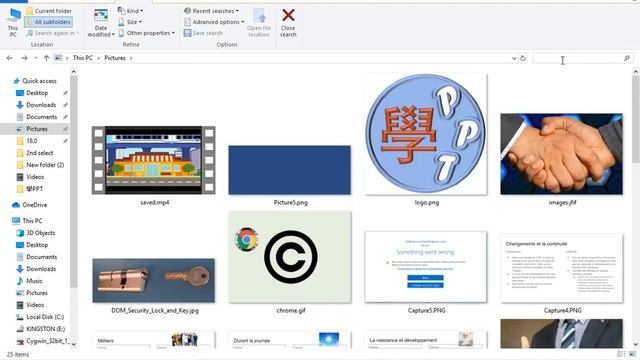Open Kind filter dropdown
This screenshot has height=360, width=640.
point(131,11)
